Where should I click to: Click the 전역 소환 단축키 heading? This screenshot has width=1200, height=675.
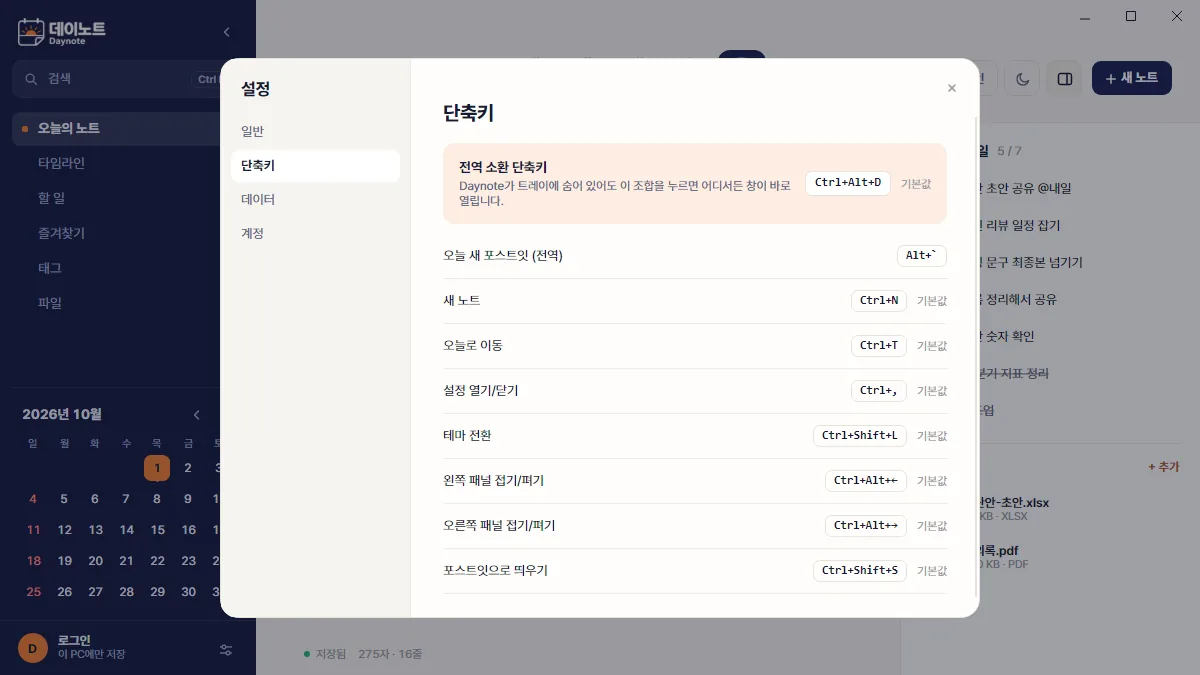(x=503, y=167)
